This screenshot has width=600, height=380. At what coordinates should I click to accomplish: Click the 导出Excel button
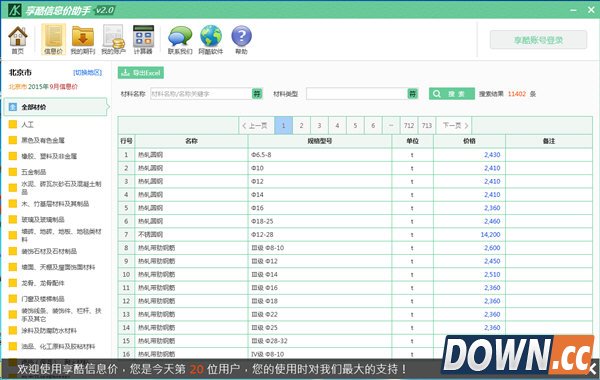[141, 73]
